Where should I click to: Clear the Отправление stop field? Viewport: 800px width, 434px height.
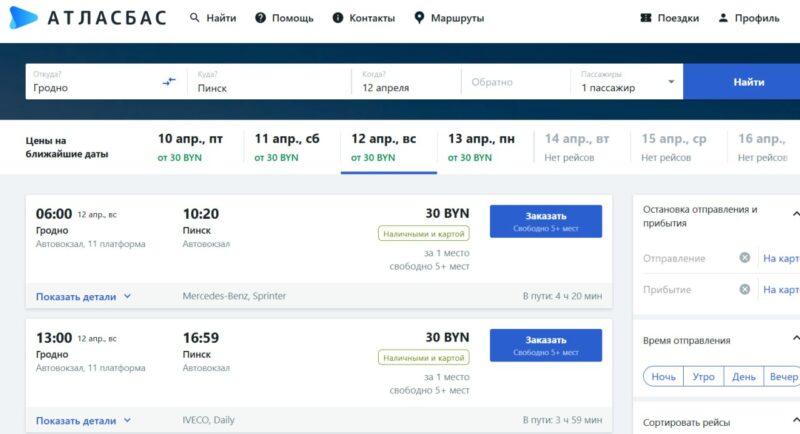(744, 258)
